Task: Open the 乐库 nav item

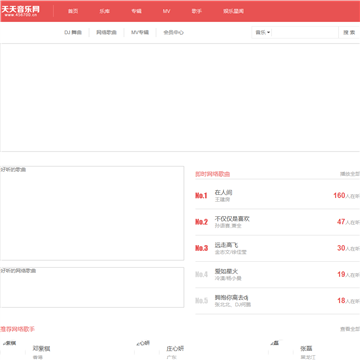Action: [x=104, y=11]
